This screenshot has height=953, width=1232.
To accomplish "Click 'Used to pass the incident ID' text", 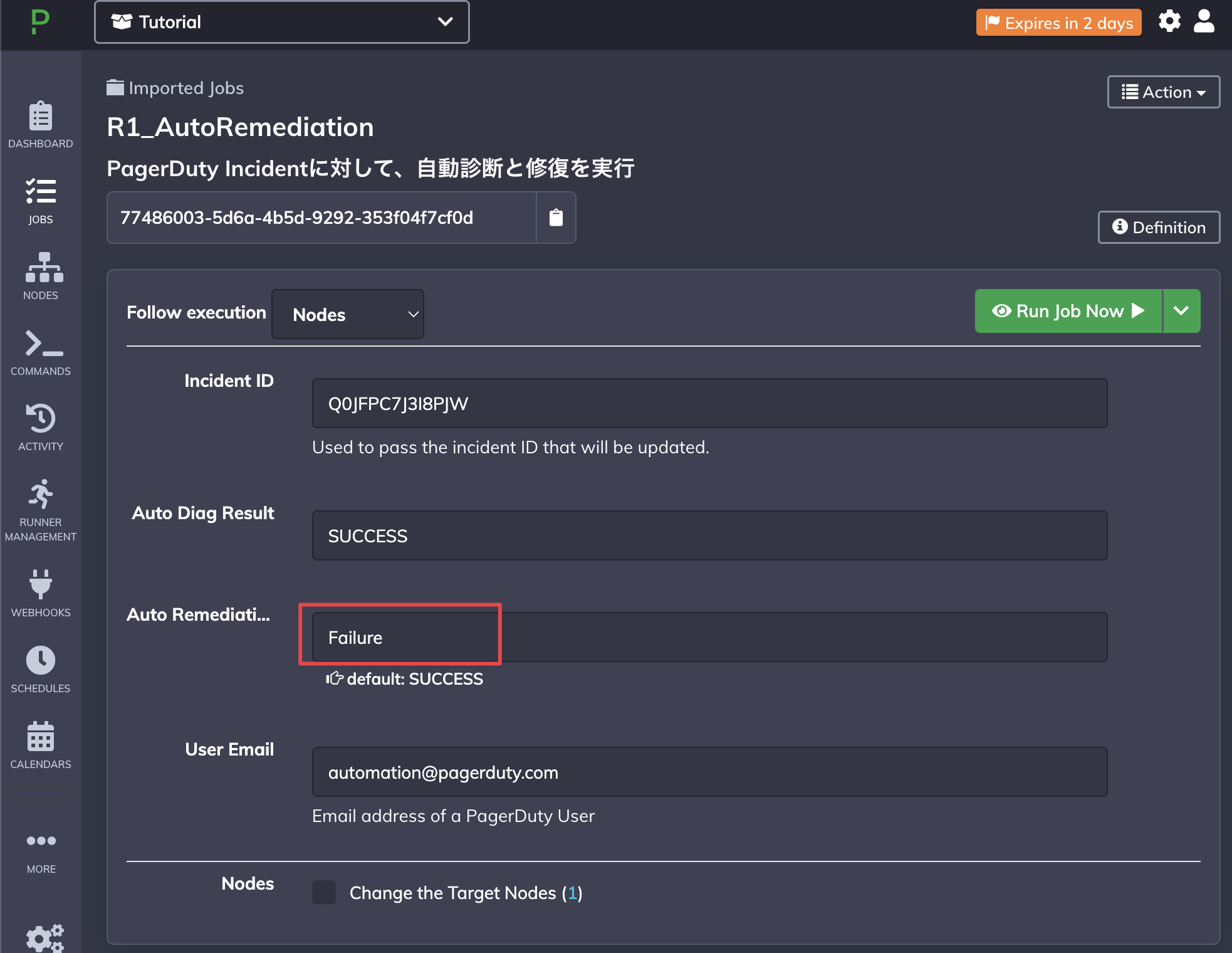I will (x=511, y=447).
